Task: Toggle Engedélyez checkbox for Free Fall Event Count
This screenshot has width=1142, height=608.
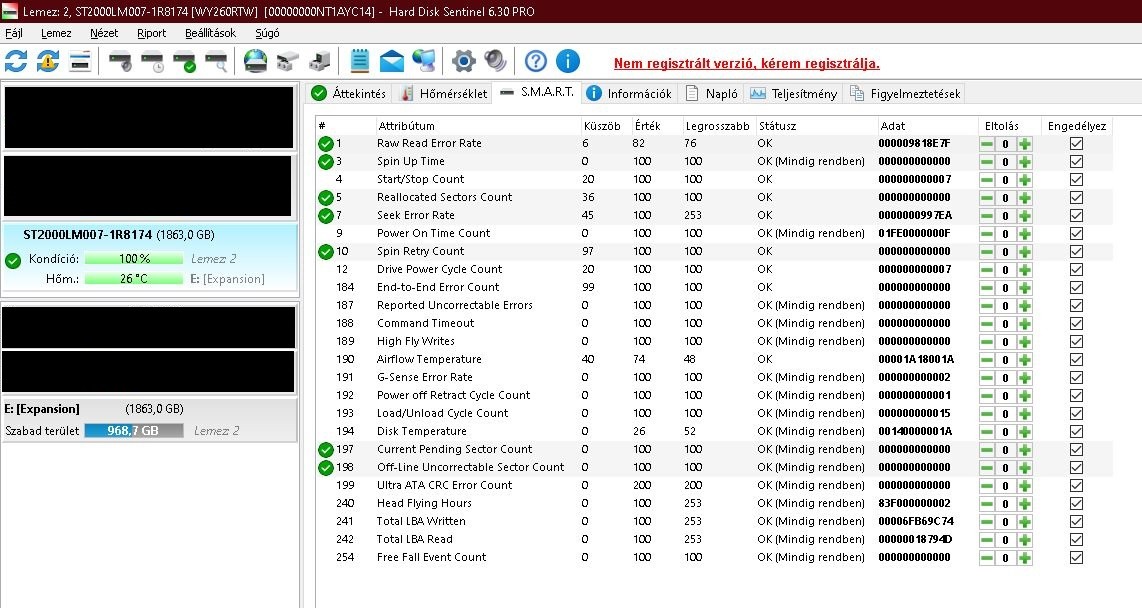Action: 1076,557
